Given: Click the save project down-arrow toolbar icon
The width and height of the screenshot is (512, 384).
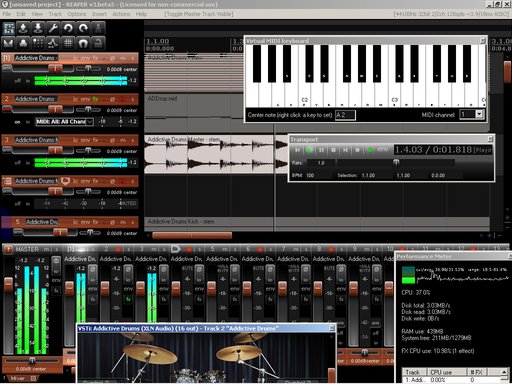Looking at the screenshot, I should (38, 28).
